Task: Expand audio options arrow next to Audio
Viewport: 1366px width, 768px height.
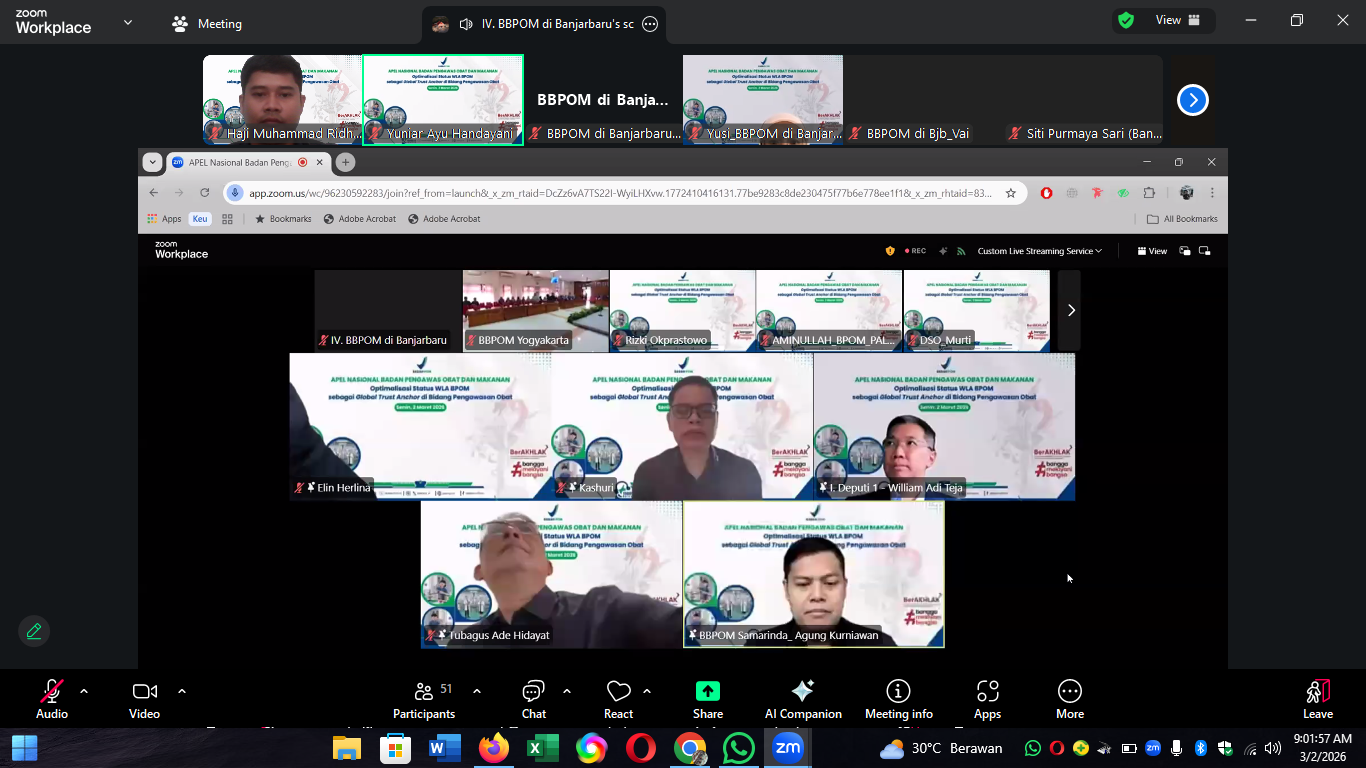Action: [x=84, y=691]
